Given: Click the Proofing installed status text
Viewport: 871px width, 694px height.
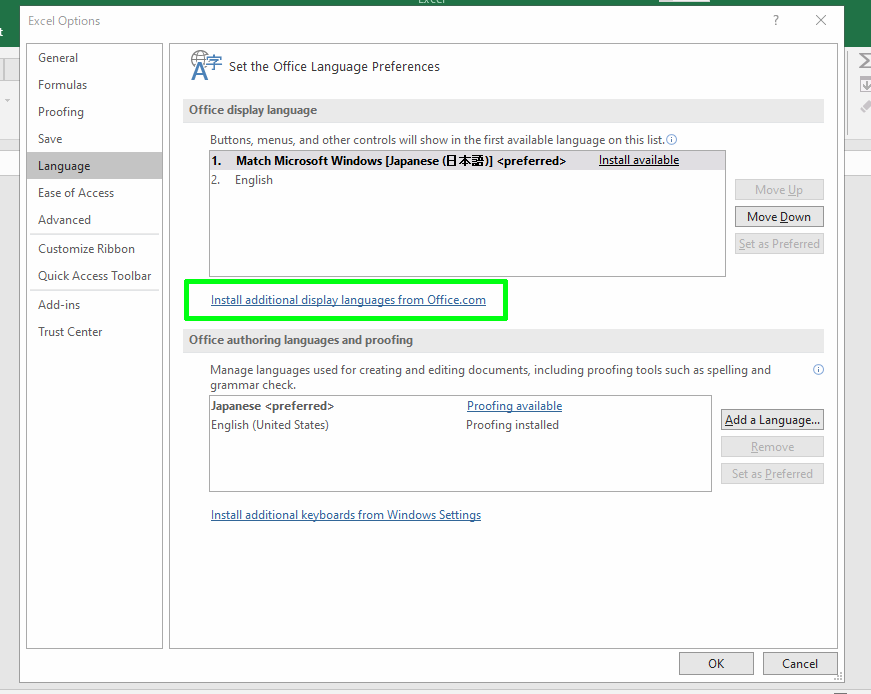Looking at the screenshot, I should click(512, 425).
